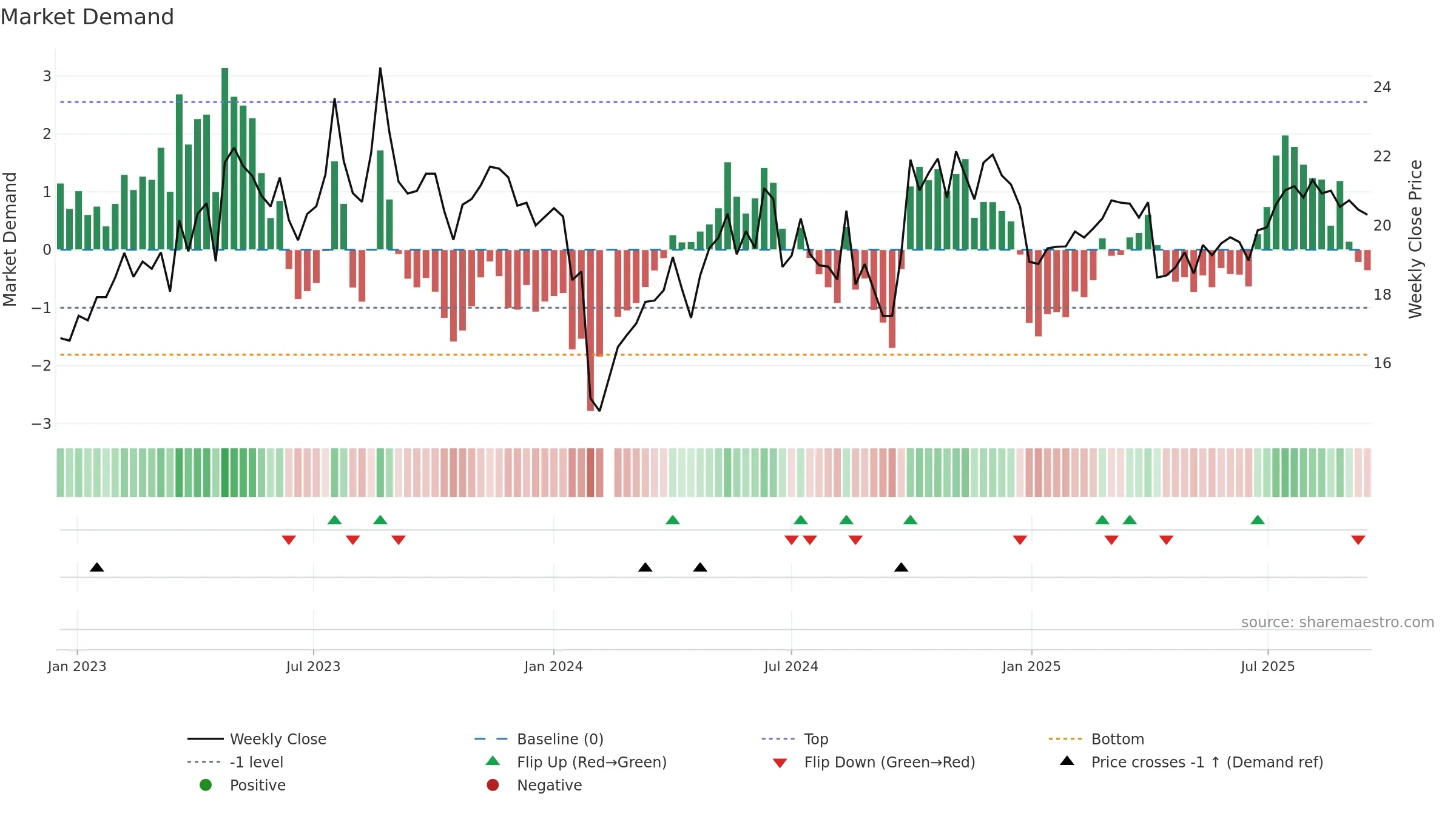This screenshot has height=819, width=1456.
Task: Click the red flip-down marker just before Jan 2025
Action: tap(1020, 540)
